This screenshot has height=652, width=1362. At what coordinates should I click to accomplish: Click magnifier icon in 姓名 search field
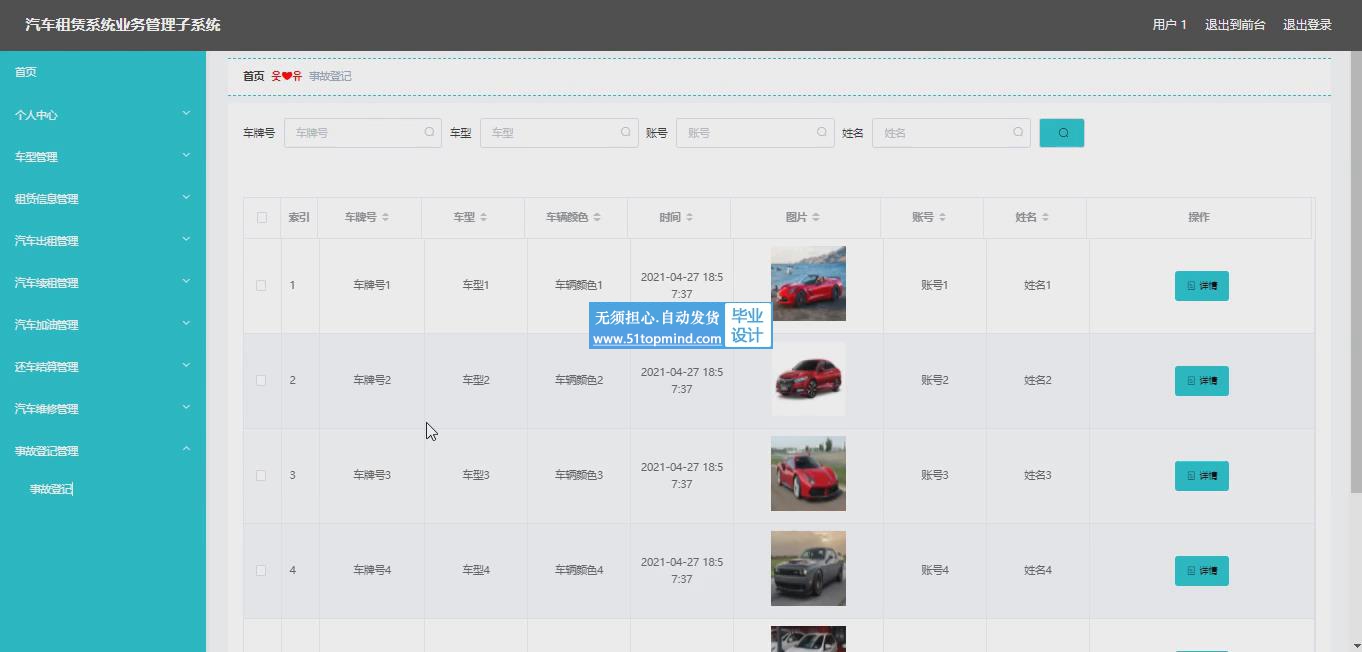(x=1018, y=132)
